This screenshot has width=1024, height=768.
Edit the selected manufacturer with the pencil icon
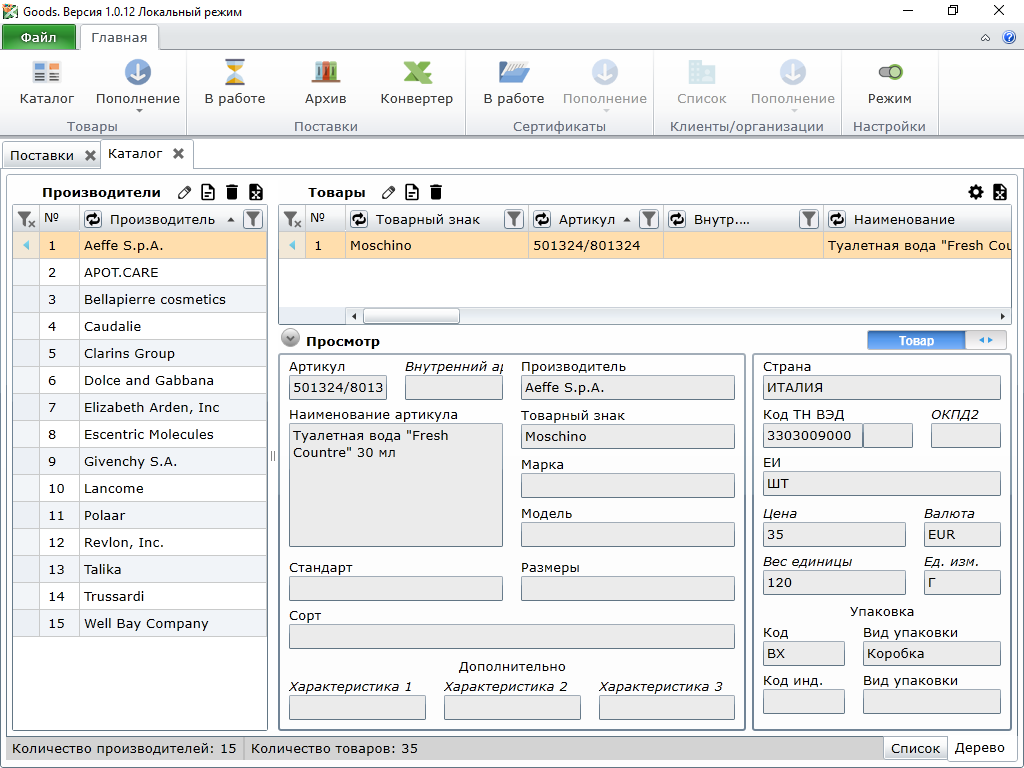click(x=185, y=192)
